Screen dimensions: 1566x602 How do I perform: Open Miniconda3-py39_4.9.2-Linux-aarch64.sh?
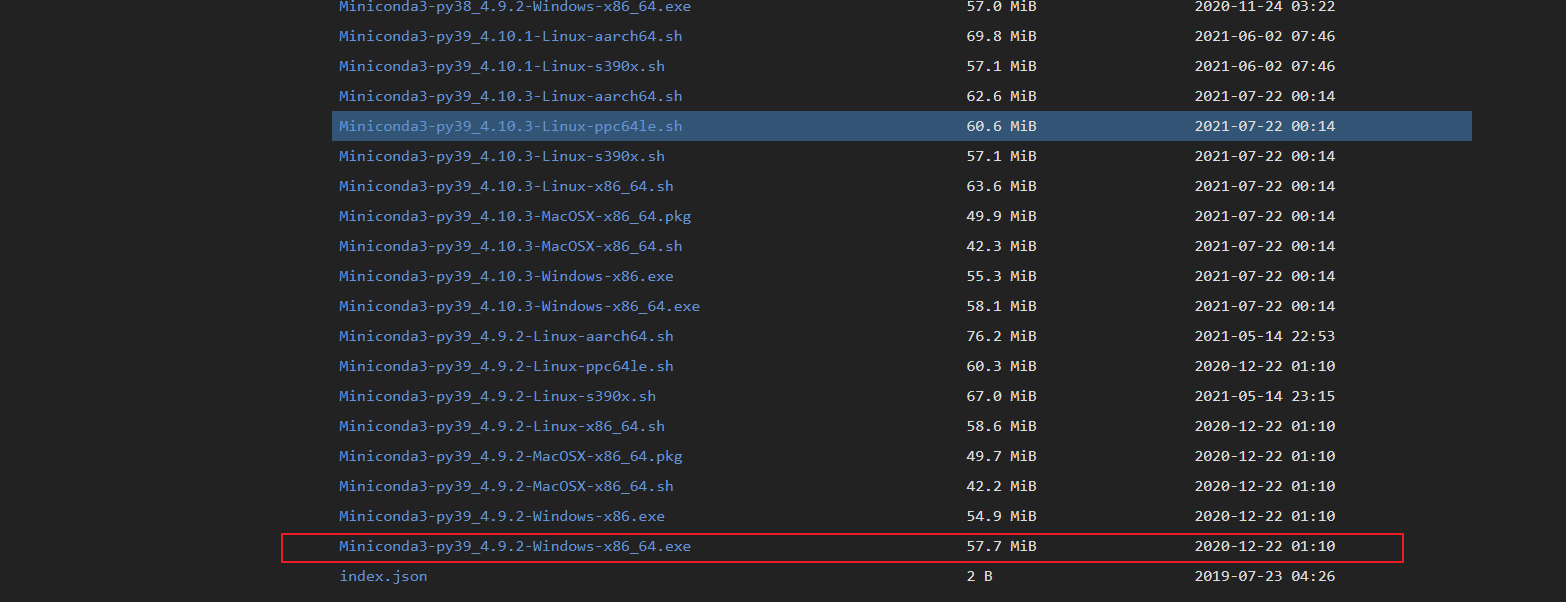pos(506,336)
